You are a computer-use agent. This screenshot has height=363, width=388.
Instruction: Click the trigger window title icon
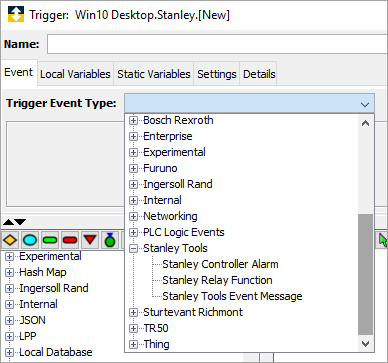[x=16, y=14]
